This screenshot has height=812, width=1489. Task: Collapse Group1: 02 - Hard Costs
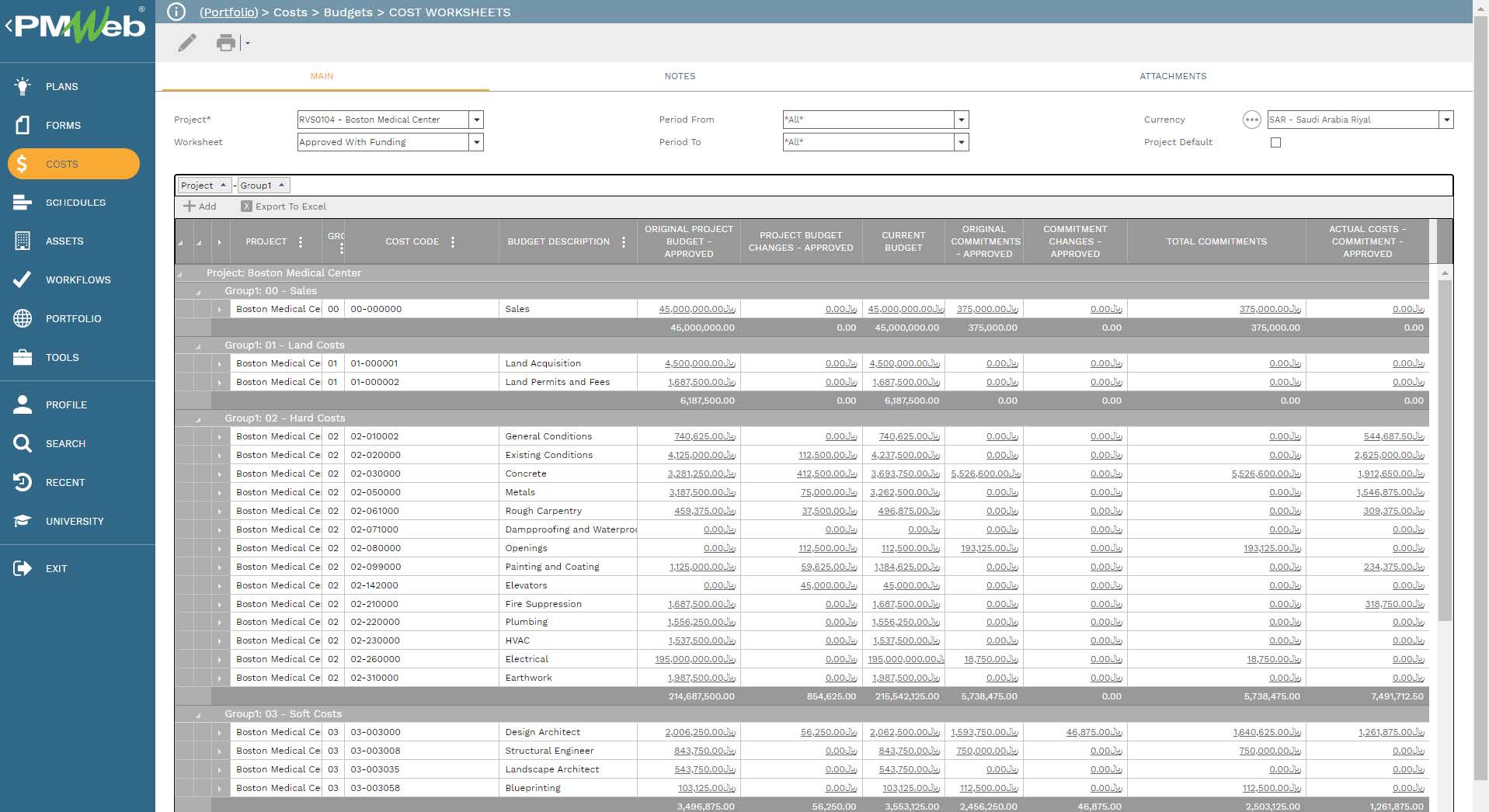199,419
